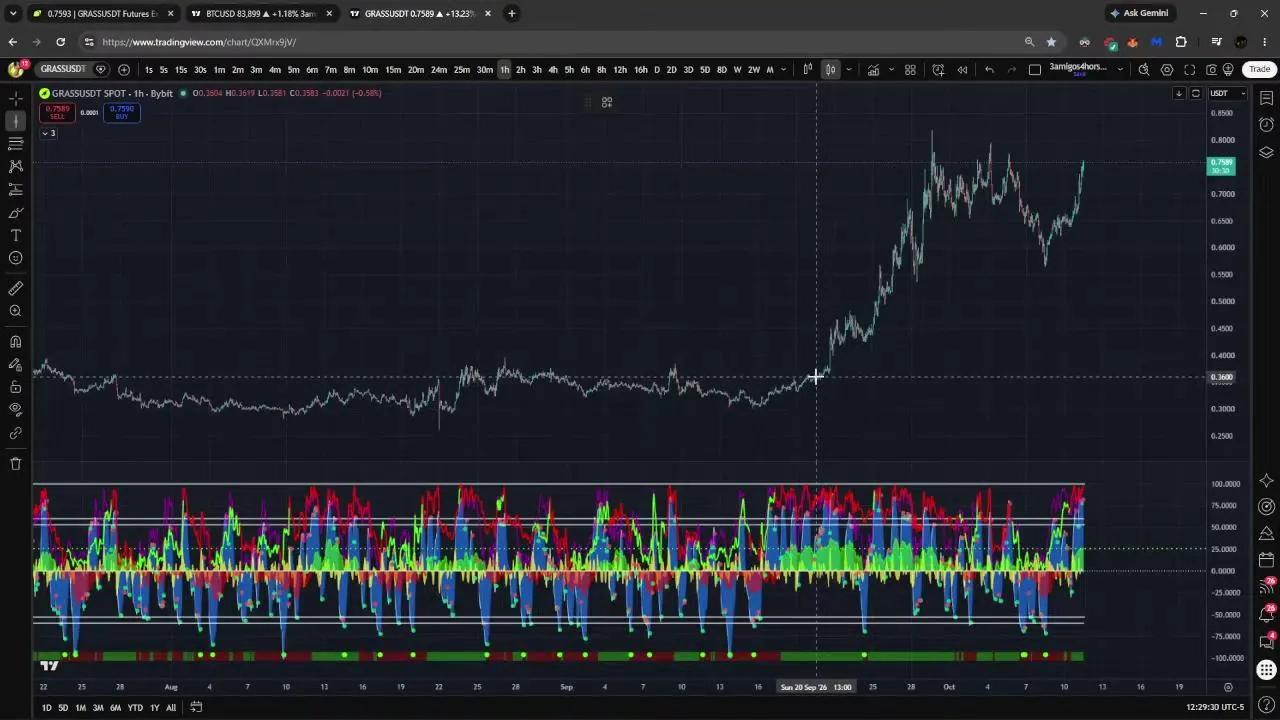Open the emoji and icons tool
1280x720 pixels.
(15, 258)
